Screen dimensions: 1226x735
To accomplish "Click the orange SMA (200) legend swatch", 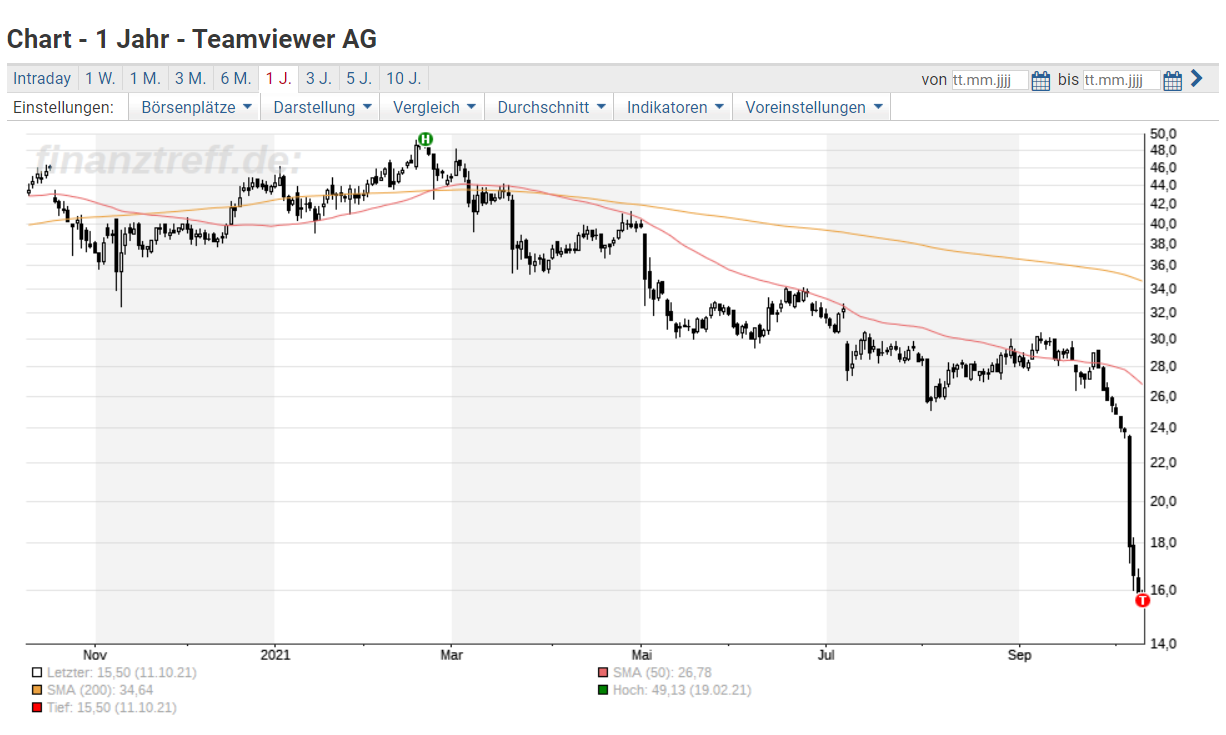I will pos(37,690).
